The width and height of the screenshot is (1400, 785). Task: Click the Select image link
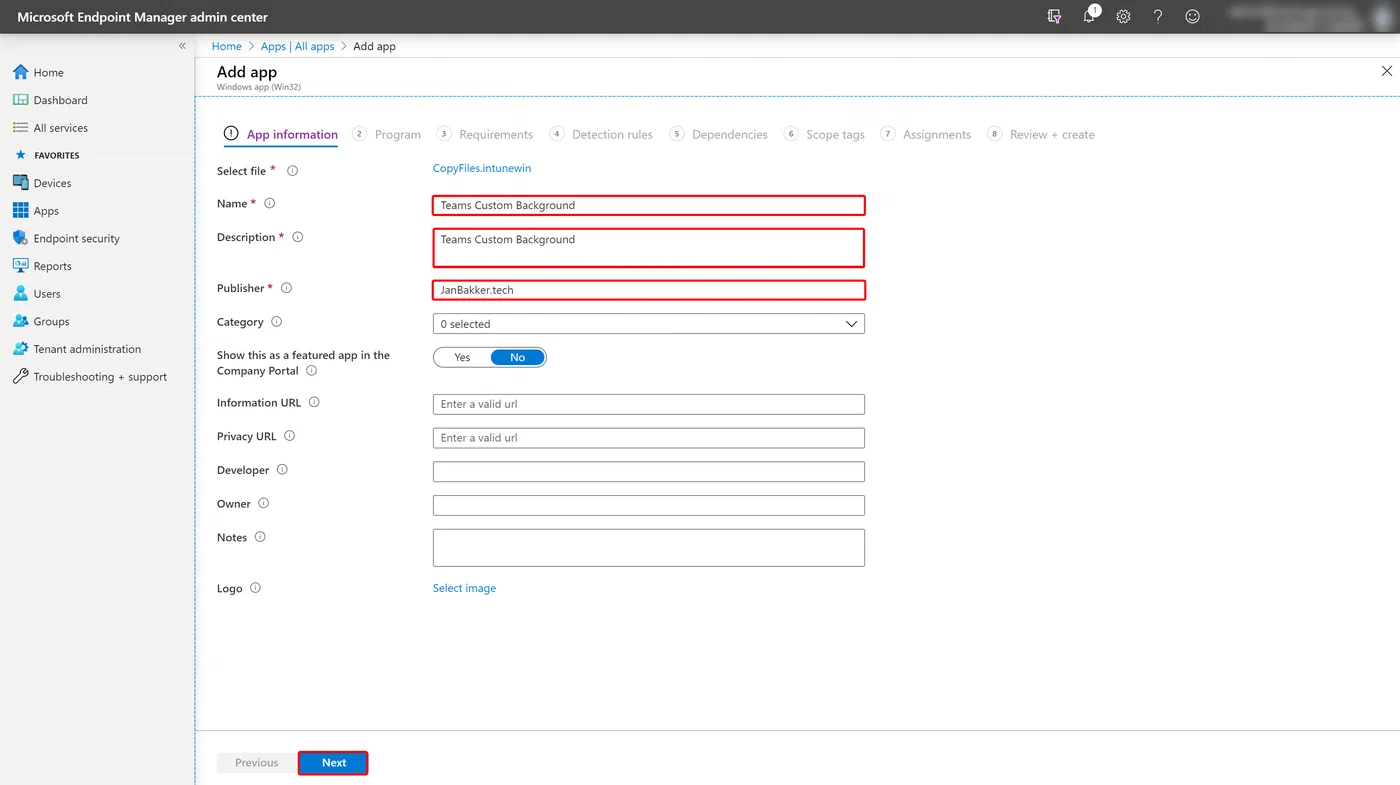(x=464, y=588)
